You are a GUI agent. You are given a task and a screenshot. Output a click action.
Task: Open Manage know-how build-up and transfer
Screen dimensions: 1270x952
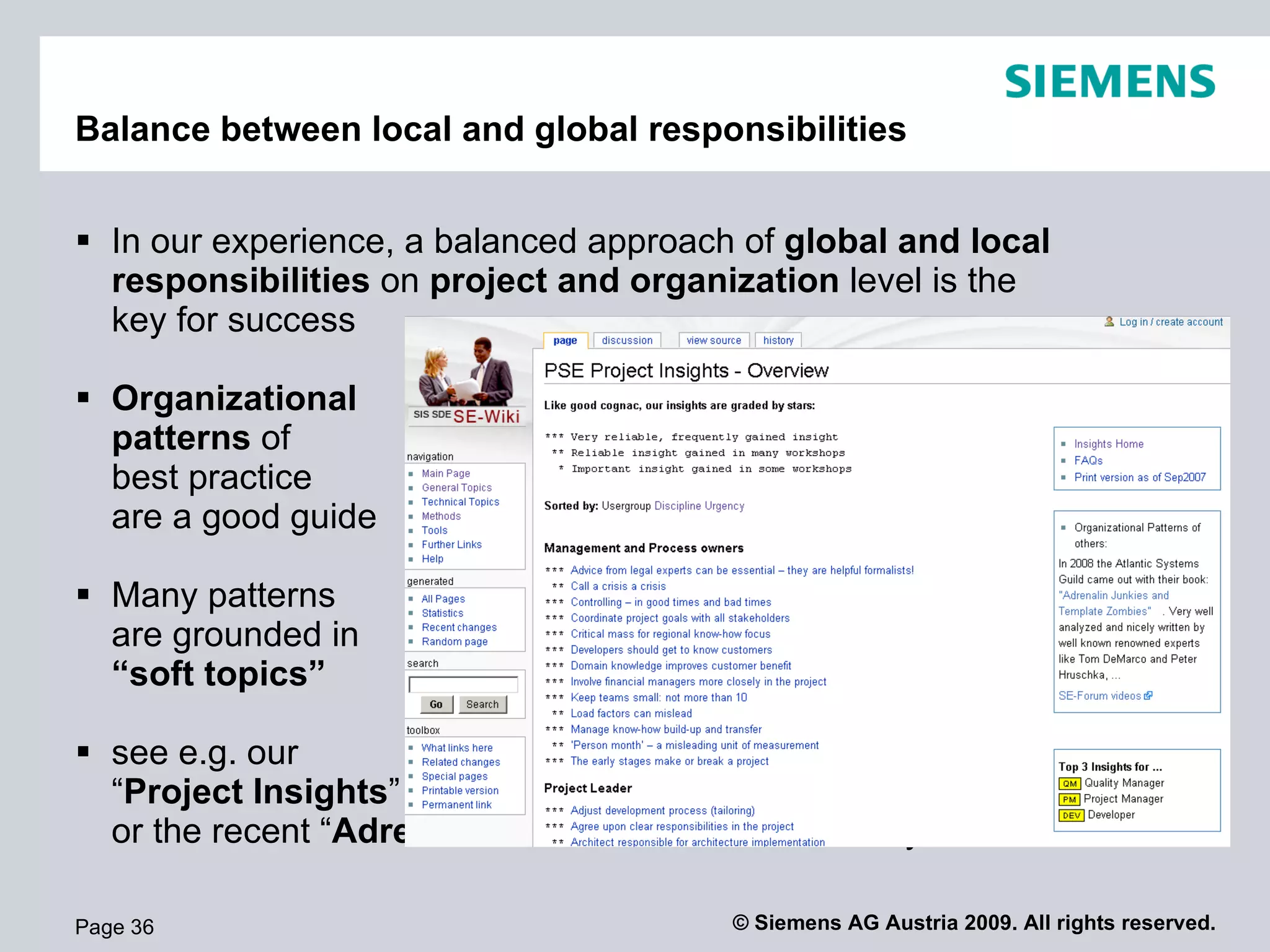666,729
